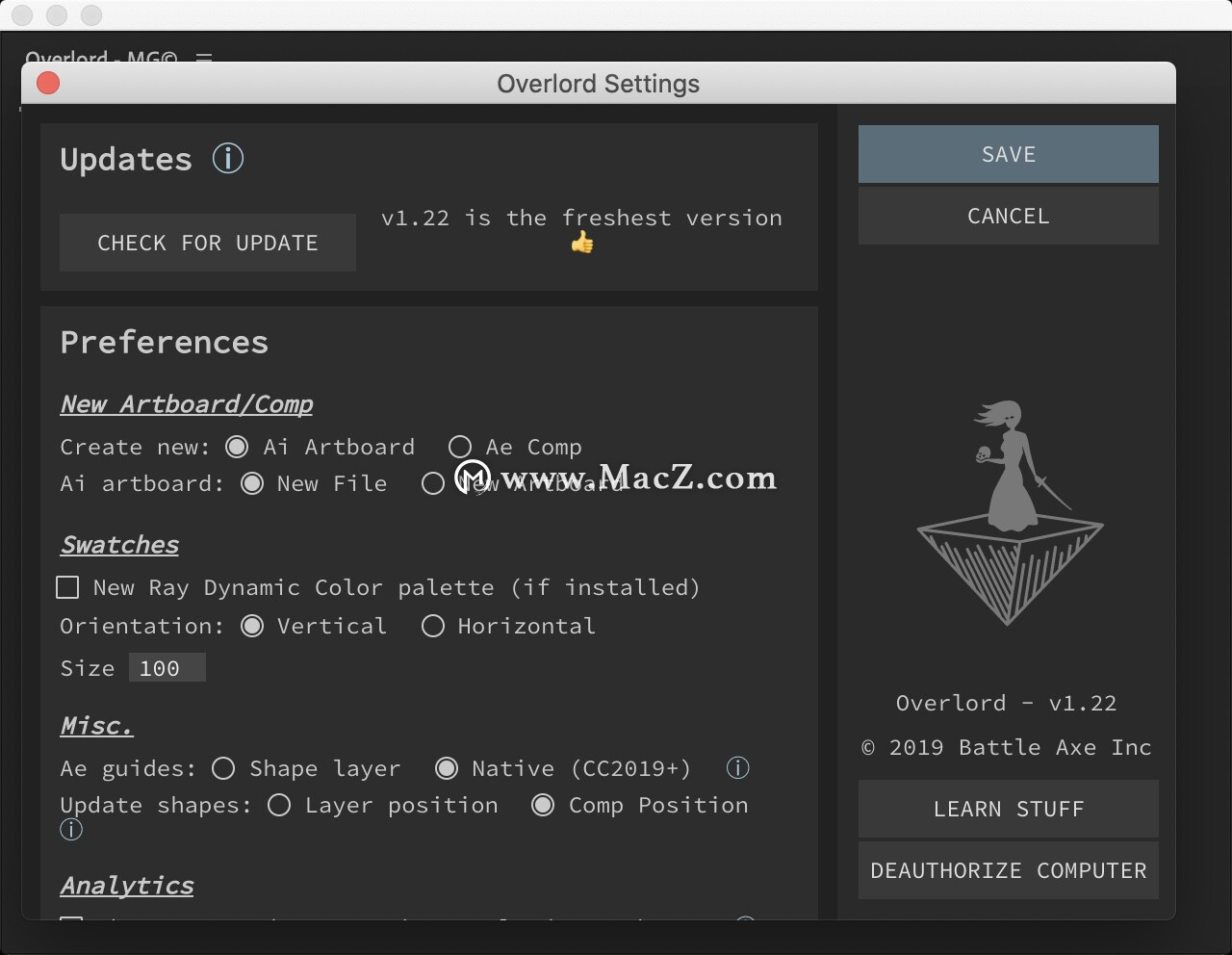The height and width of the screenshot is (955, 1232).
Task: Click DEAUTHORIZE COMPUTER button
Action: 1009,870
